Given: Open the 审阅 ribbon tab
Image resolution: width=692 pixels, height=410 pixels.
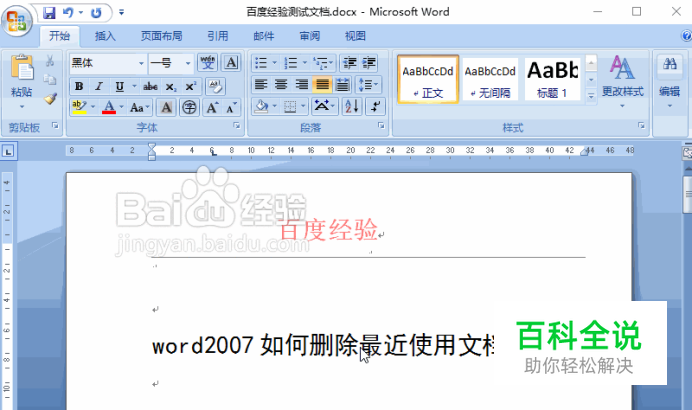Looking at the screenshot, I should pyautogui.click(x=310, y=36).
